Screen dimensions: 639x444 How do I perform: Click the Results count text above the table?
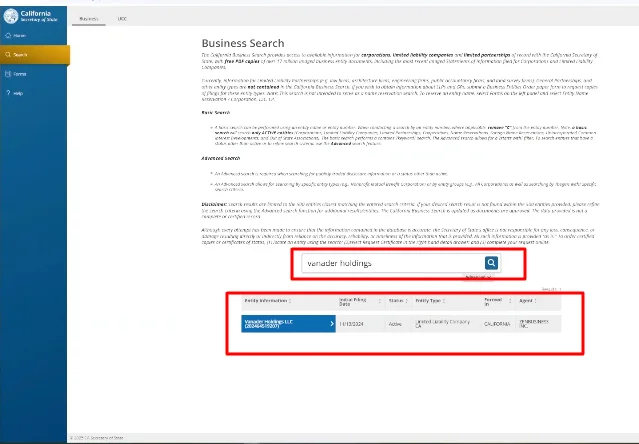pos(551,289)
